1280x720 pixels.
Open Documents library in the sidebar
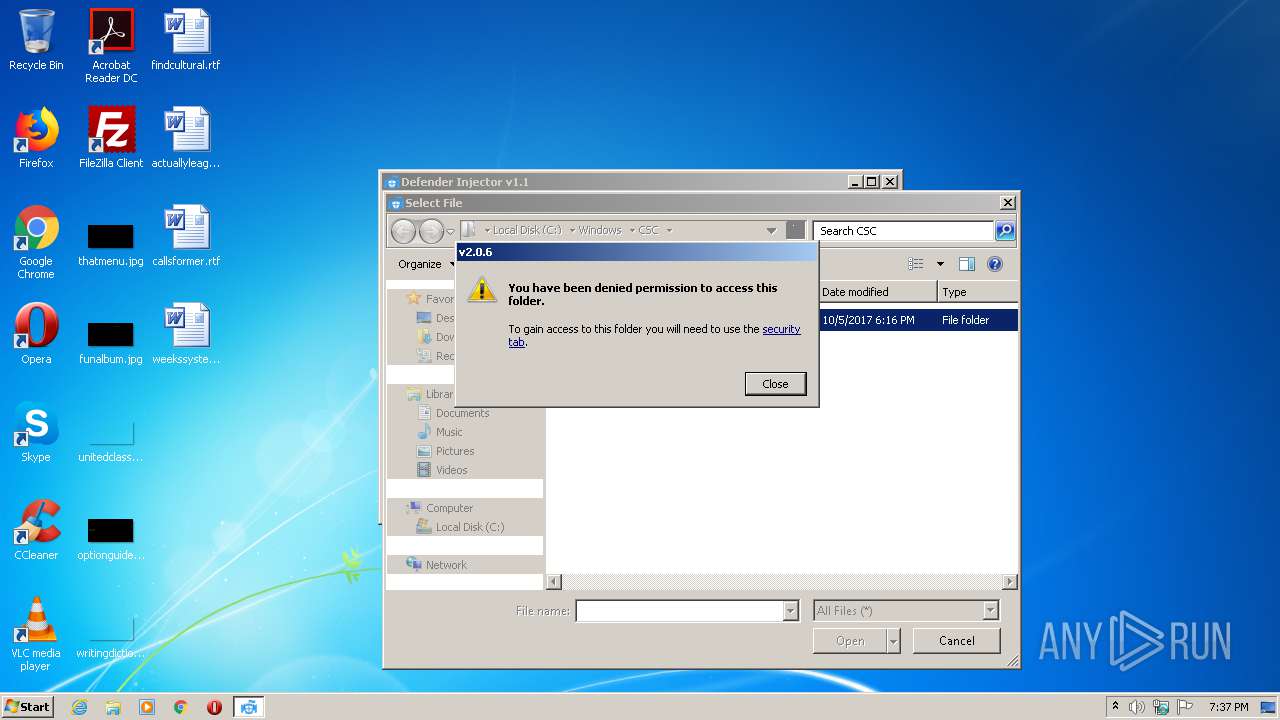tap(462, 413)
